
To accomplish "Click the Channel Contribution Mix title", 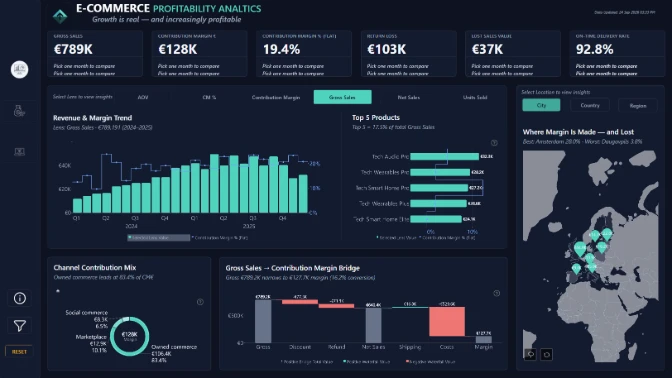I will (95, 267).
